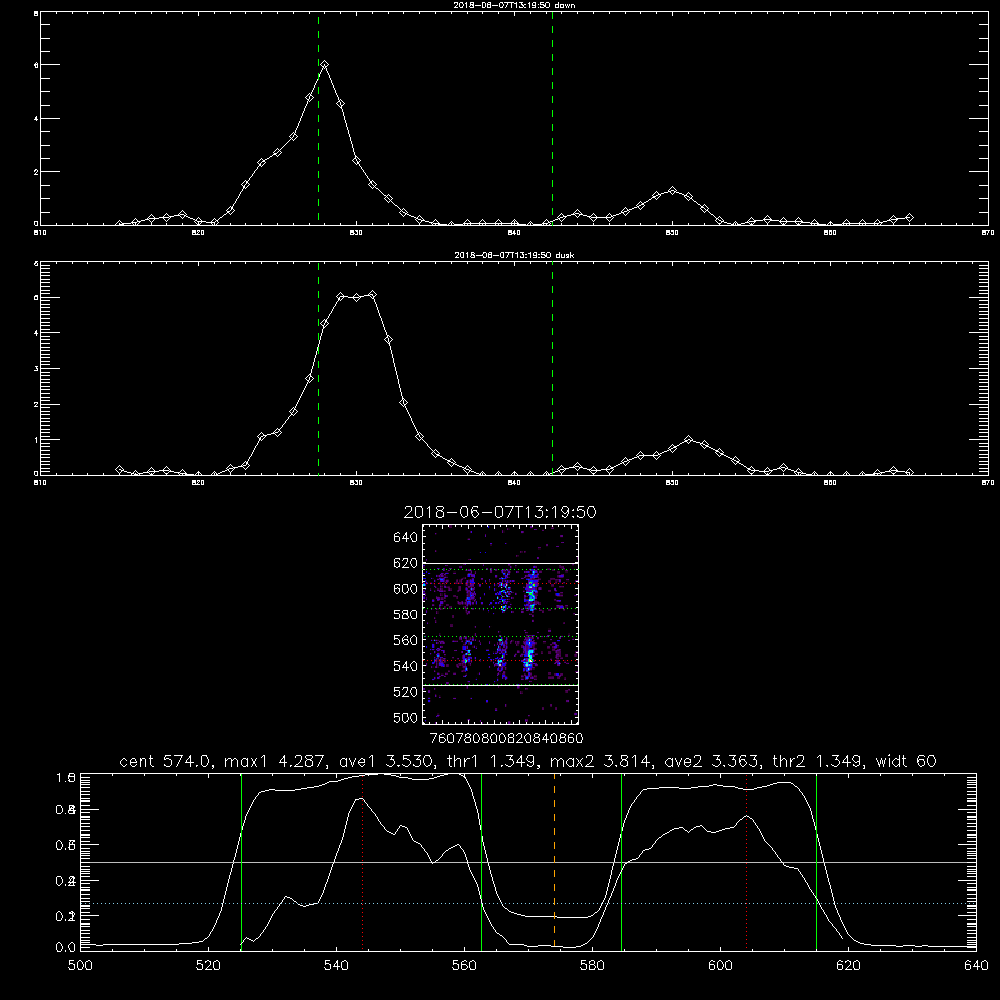Image resolution: width=1000 pixels, height=1000 pixels.
Task: Select 'widt 60' in the stats line
Action: [x=906, y=761]
